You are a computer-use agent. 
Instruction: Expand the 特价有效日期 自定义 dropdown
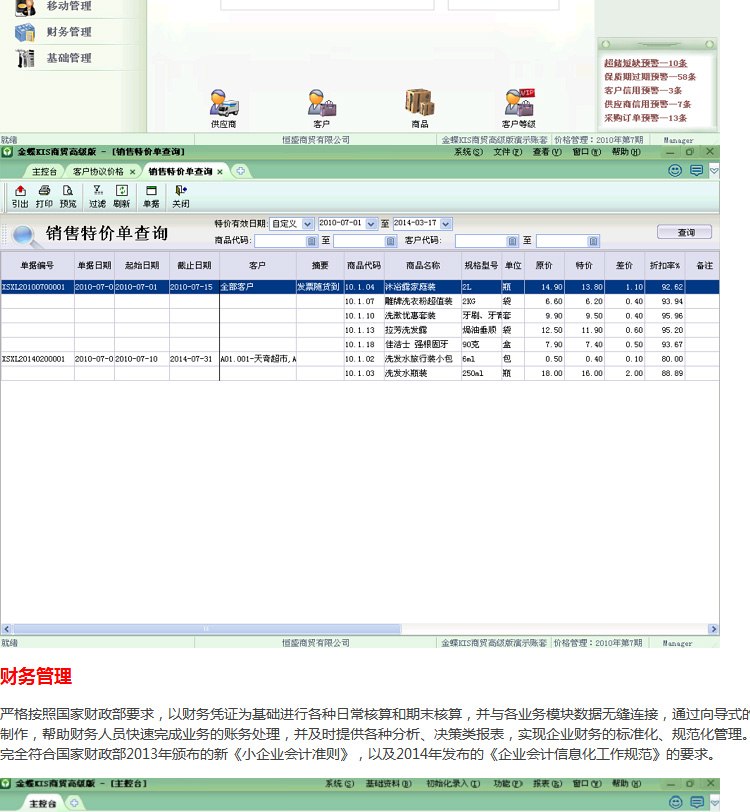point(307,224)
